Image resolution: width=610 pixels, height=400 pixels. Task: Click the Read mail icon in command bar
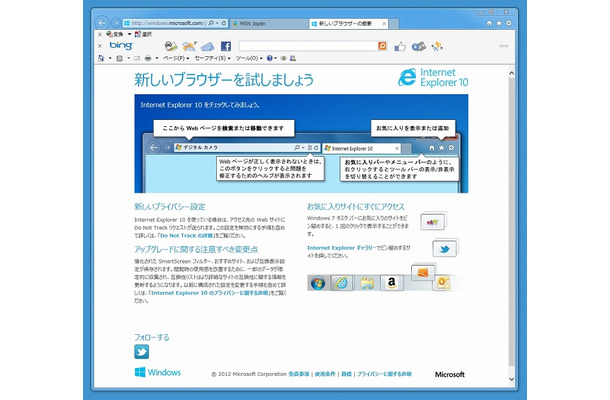pos(137,58)
